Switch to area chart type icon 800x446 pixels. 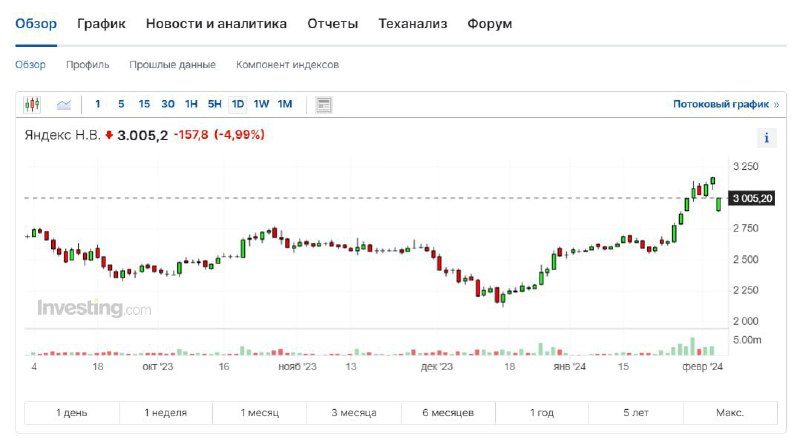64,105
